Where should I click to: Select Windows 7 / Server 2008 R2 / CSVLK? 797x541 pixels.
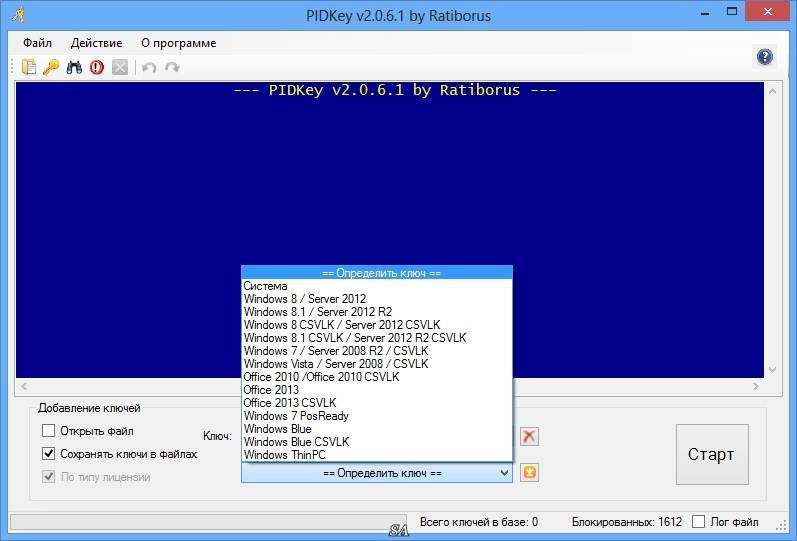tap(377, 351)
